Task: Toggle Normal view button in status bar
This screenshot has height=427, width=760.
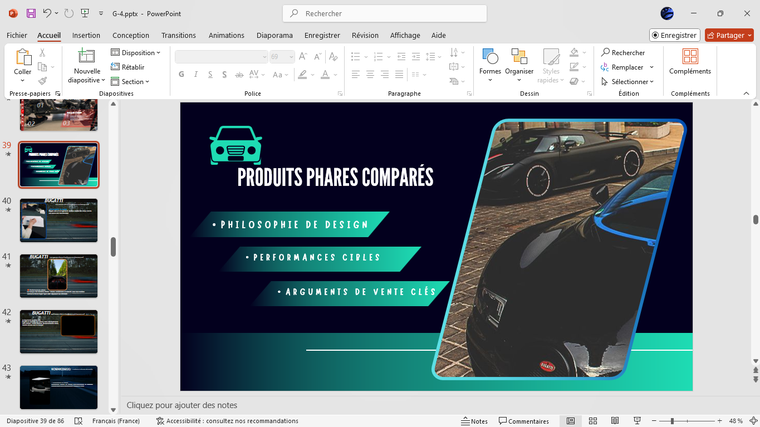Action: pos(570,421)
